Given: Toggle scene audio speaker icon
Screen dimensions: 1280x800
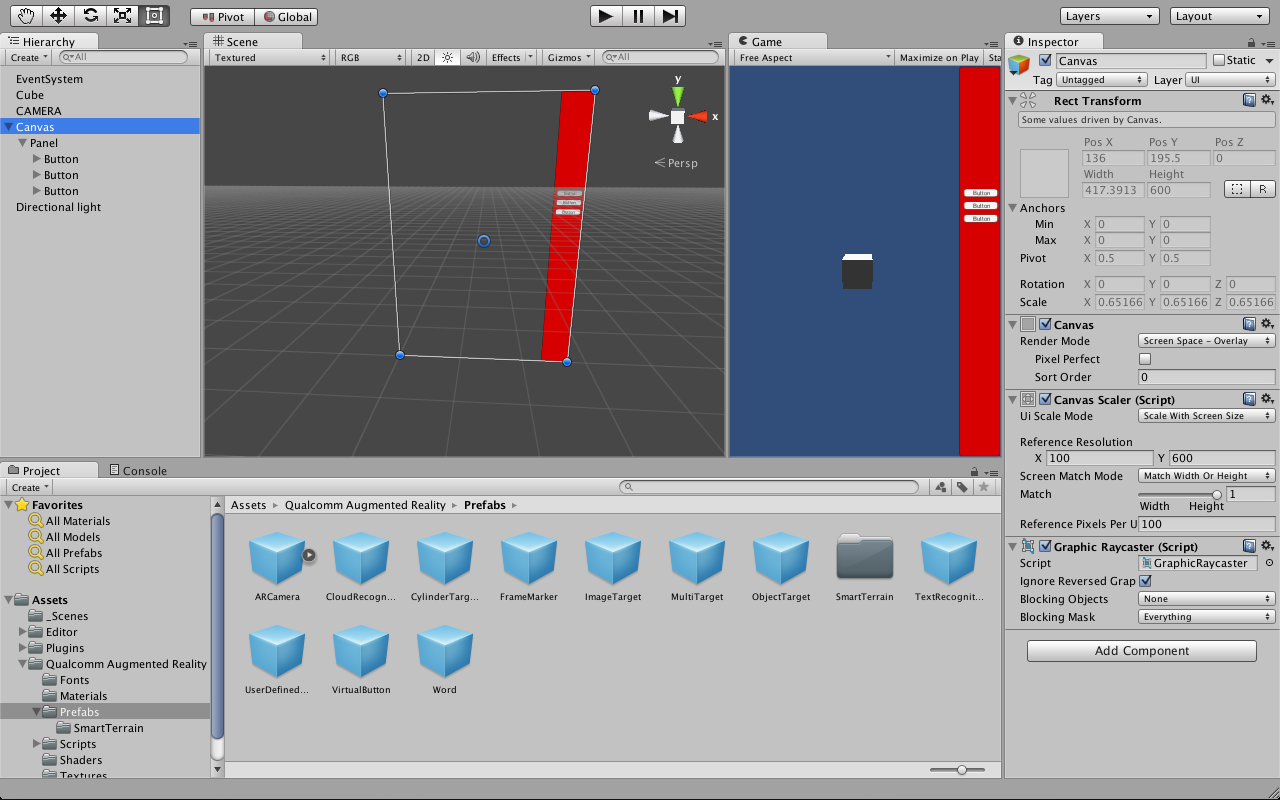Looking at the screenshot, I should tap(473, 58).
